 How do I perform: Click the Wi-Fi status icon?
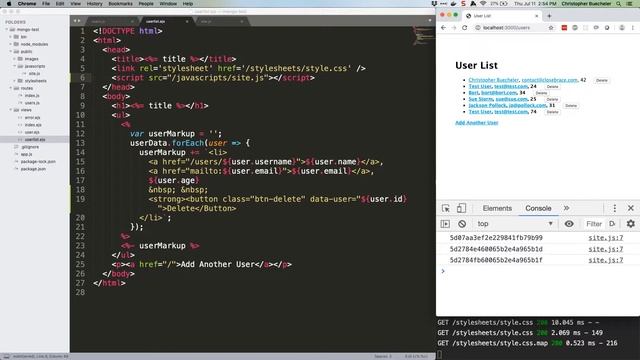(x=483, y=4)
